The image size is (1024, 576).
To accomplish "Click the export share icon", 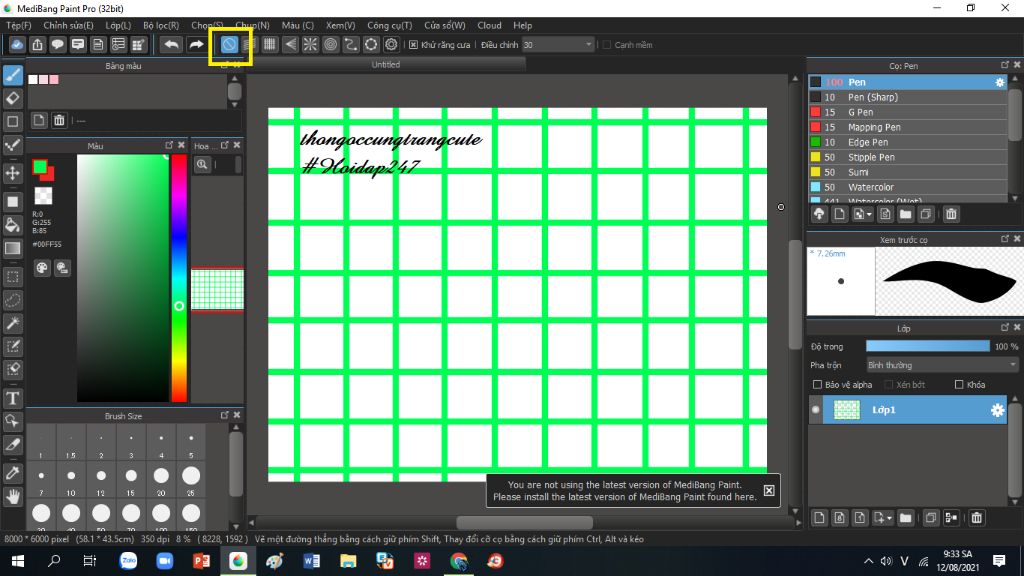I will pos(37,44).
